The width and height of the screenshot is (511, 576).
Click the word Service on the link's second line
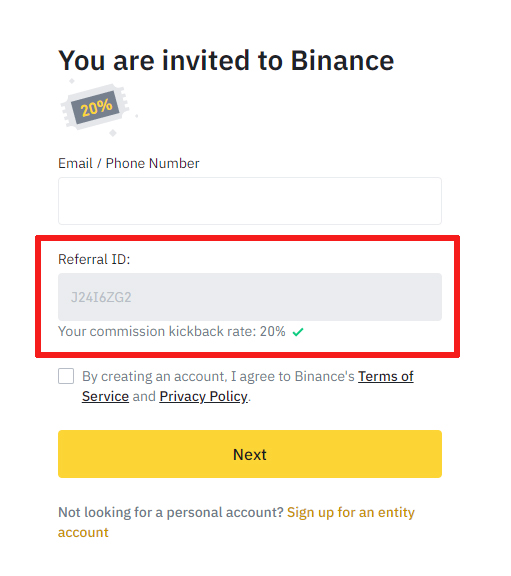(105, 397)
